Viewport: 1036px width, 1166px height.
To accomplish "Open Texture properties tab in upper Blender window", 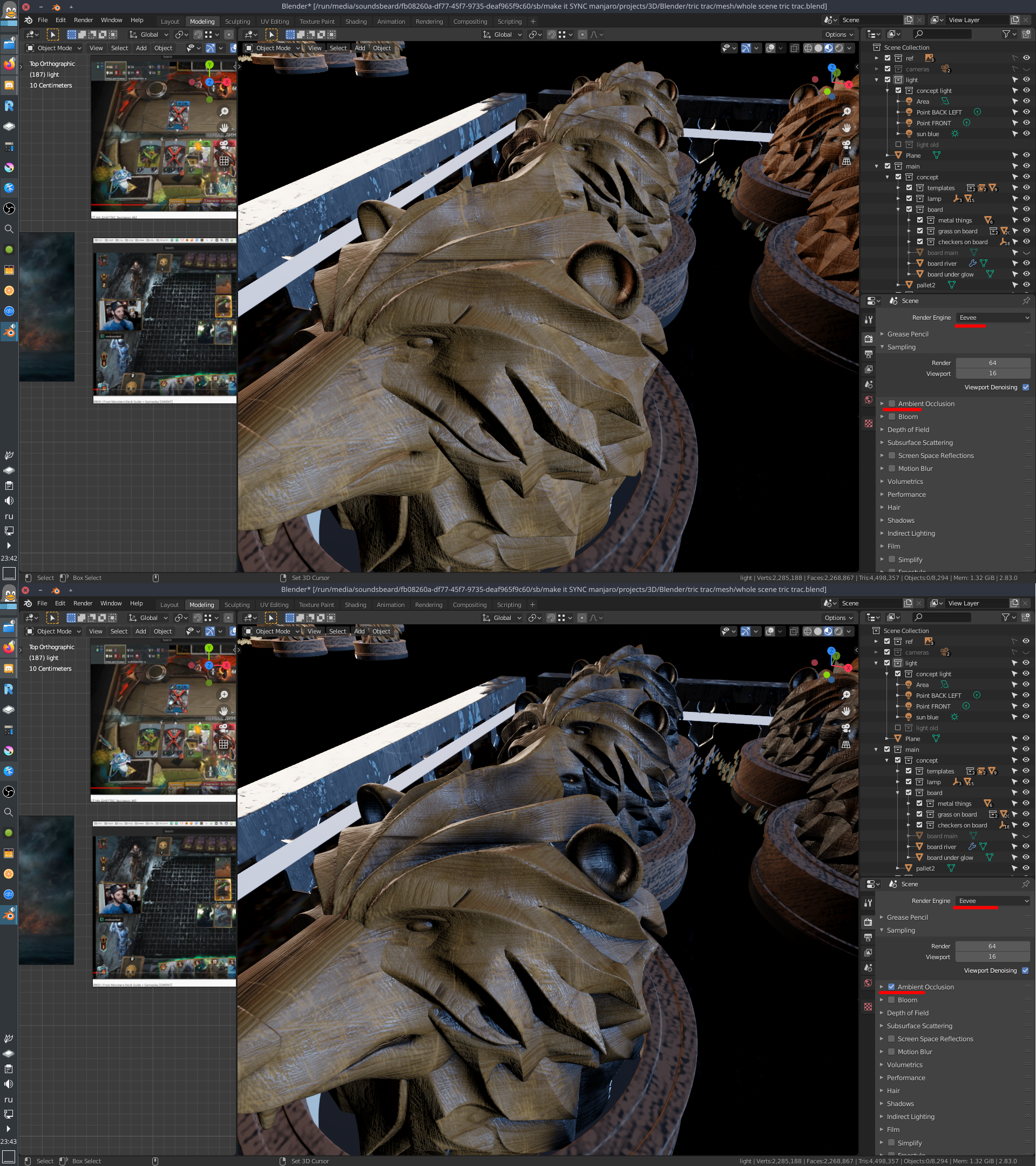I will (x=868, y=423).
